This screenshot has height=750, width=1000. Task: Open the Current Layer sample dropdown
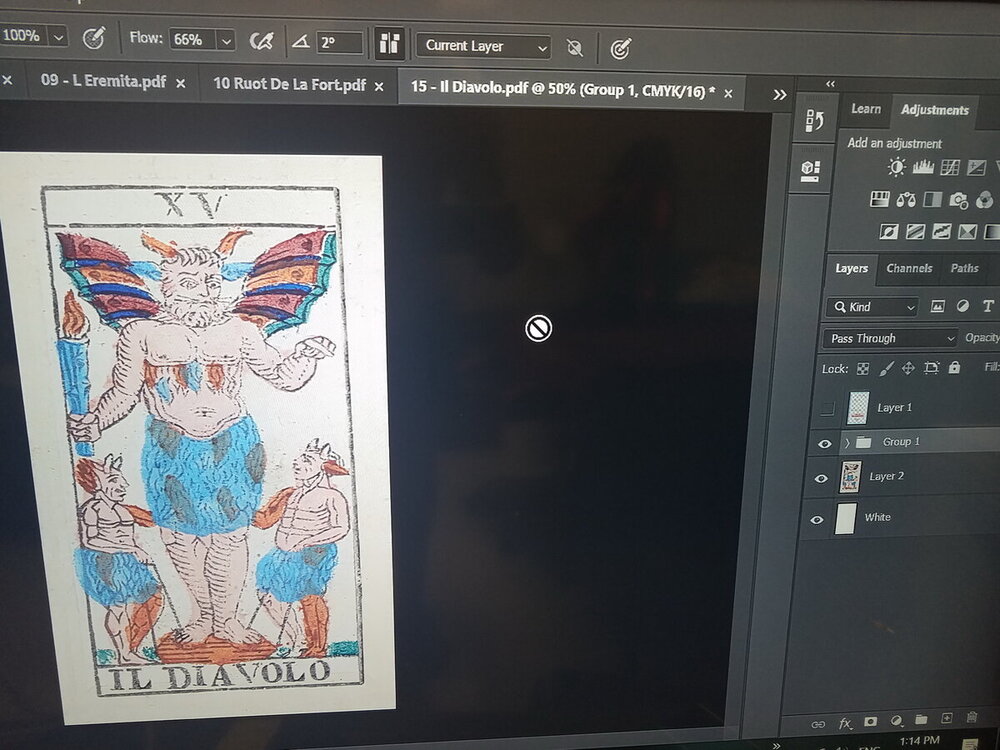point(486,46)
